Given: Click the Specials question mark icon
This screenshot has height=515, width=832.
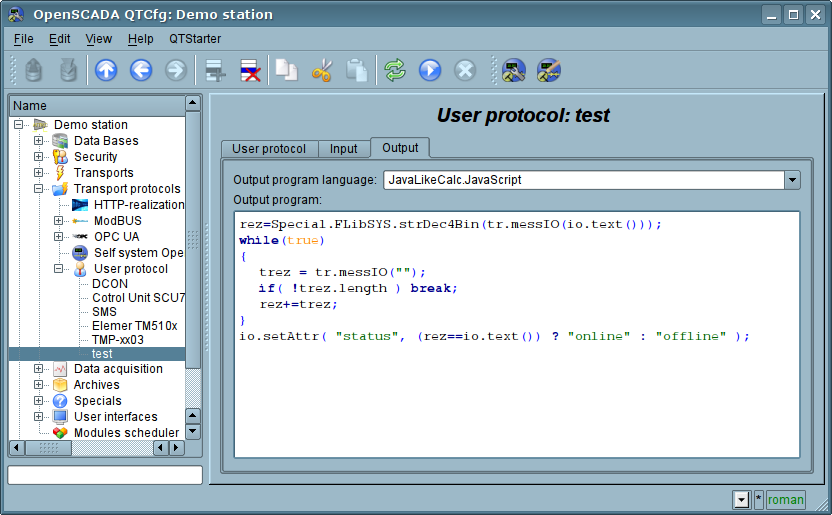Looking at the screenshot, I should click(x=60, y=400).
